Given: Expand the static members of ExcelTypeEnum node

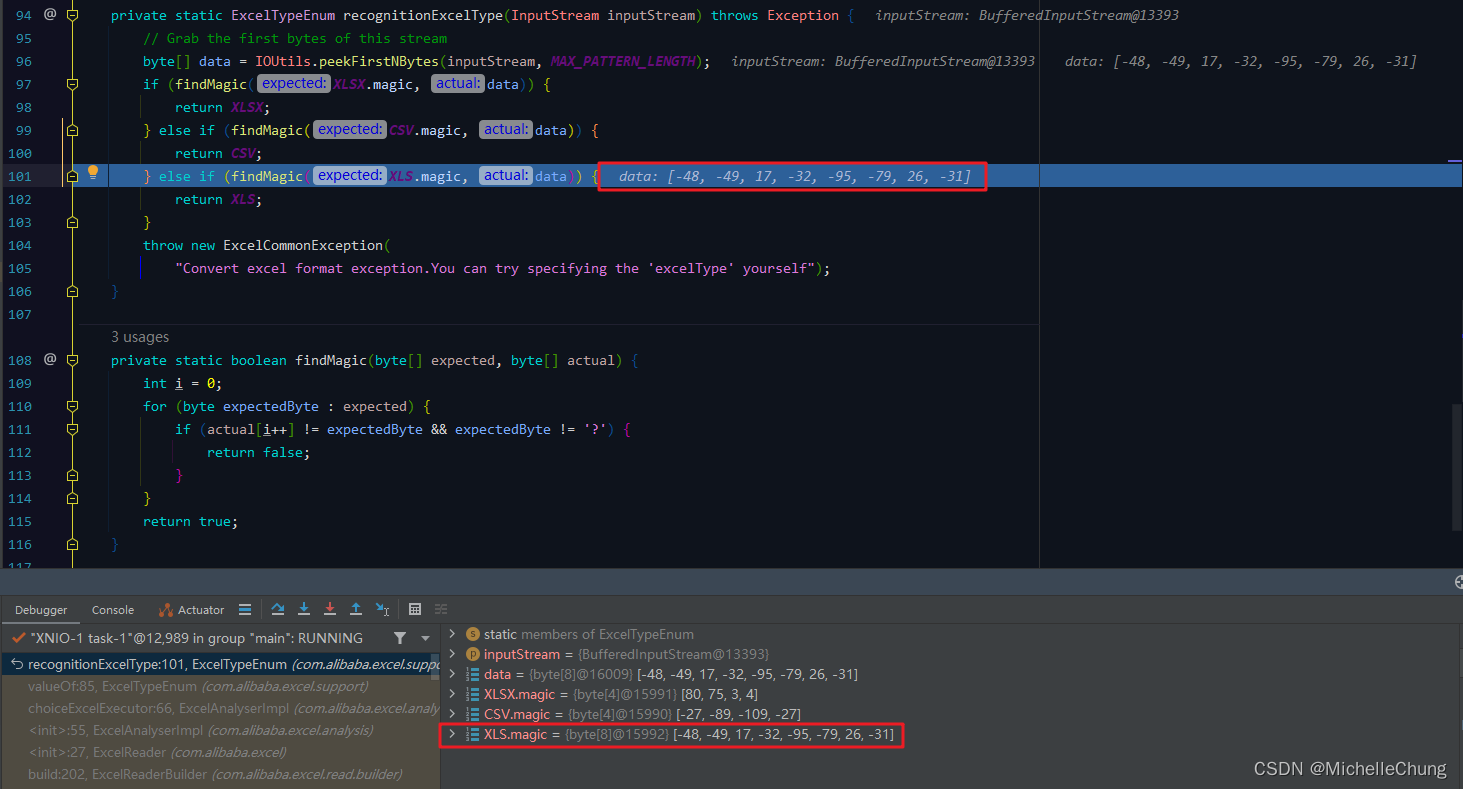Looking at the screenshot, I should click(452, 634).
